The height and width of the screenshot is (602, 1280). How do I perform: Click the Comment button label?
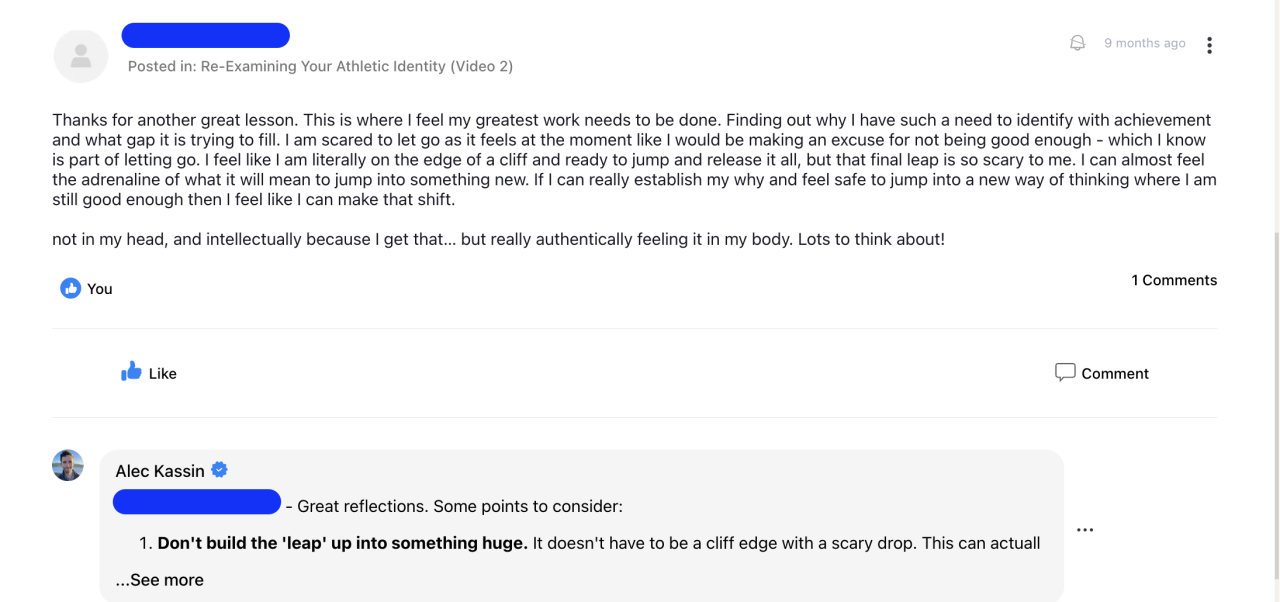pyautogui.click(x=1115, y=373)
